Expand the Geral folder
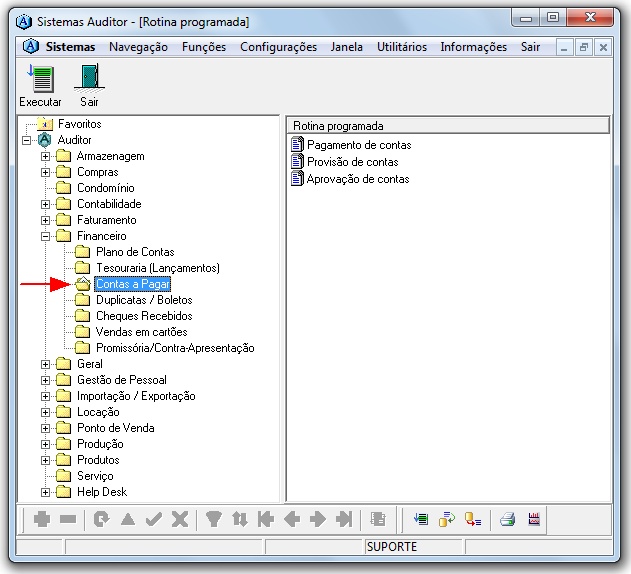Image resolution: width=631 pixels, height=574 pixels. (x=45, y=364)
